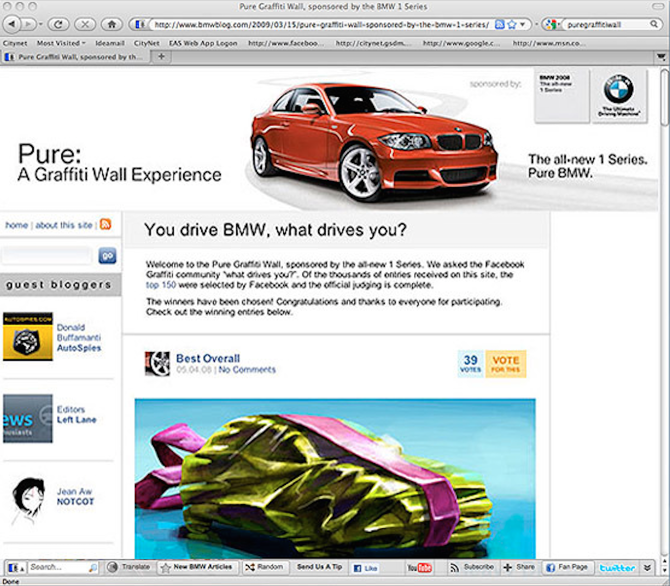This screenshot has height=586, width=670.
Task: Open the about this site link
Action: coord(64,225)
